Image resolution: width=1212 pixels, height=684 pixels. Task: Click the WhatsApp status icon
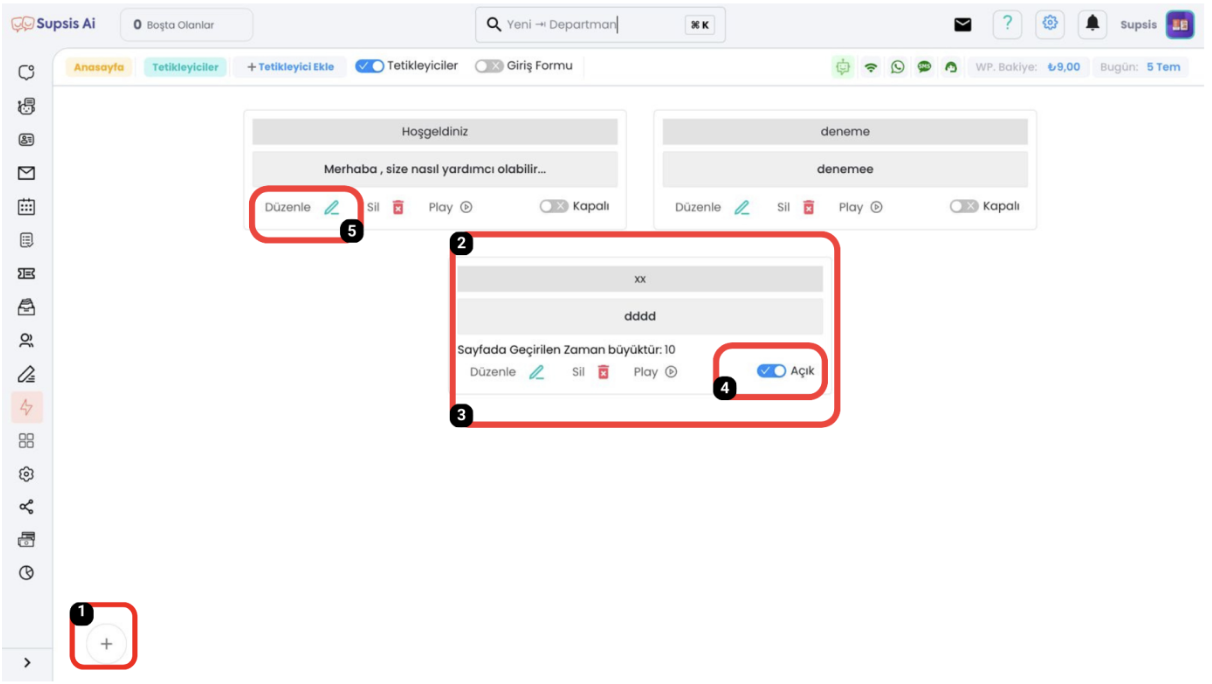tap(897, 67)
